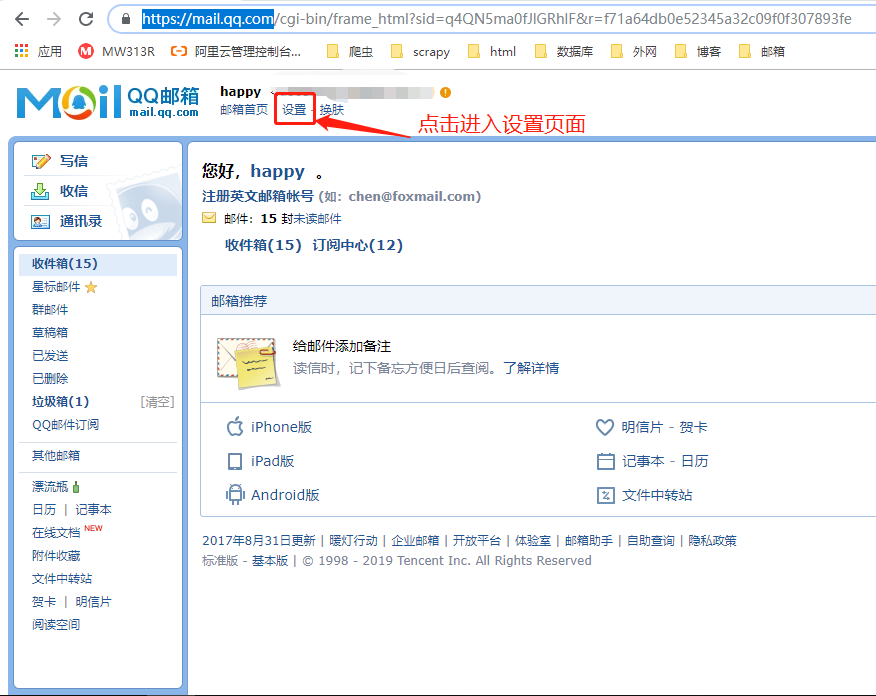
Task: Click the star icon next to 星标邮件
Action: pyautogui.click(x=91, y=287)
